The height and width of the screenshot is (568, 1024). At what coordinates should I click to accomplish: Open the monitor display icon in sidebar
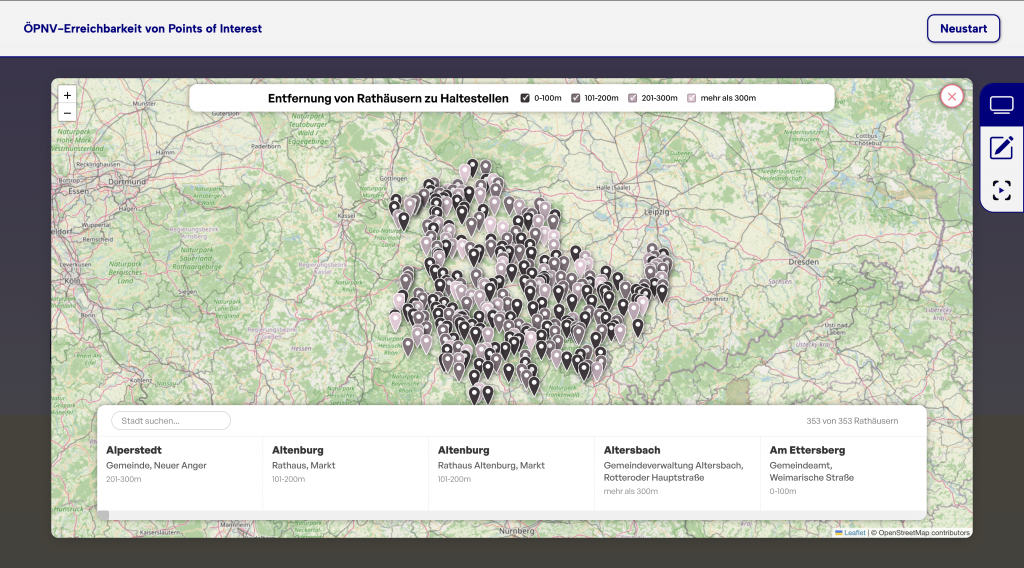[1001, 104]
